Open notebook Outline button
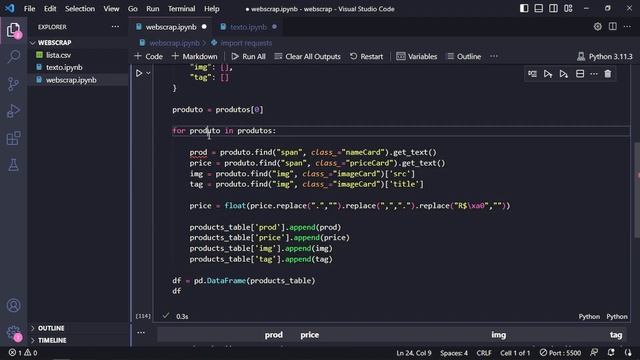The image size is (640, 360). (x=464, y=56)
